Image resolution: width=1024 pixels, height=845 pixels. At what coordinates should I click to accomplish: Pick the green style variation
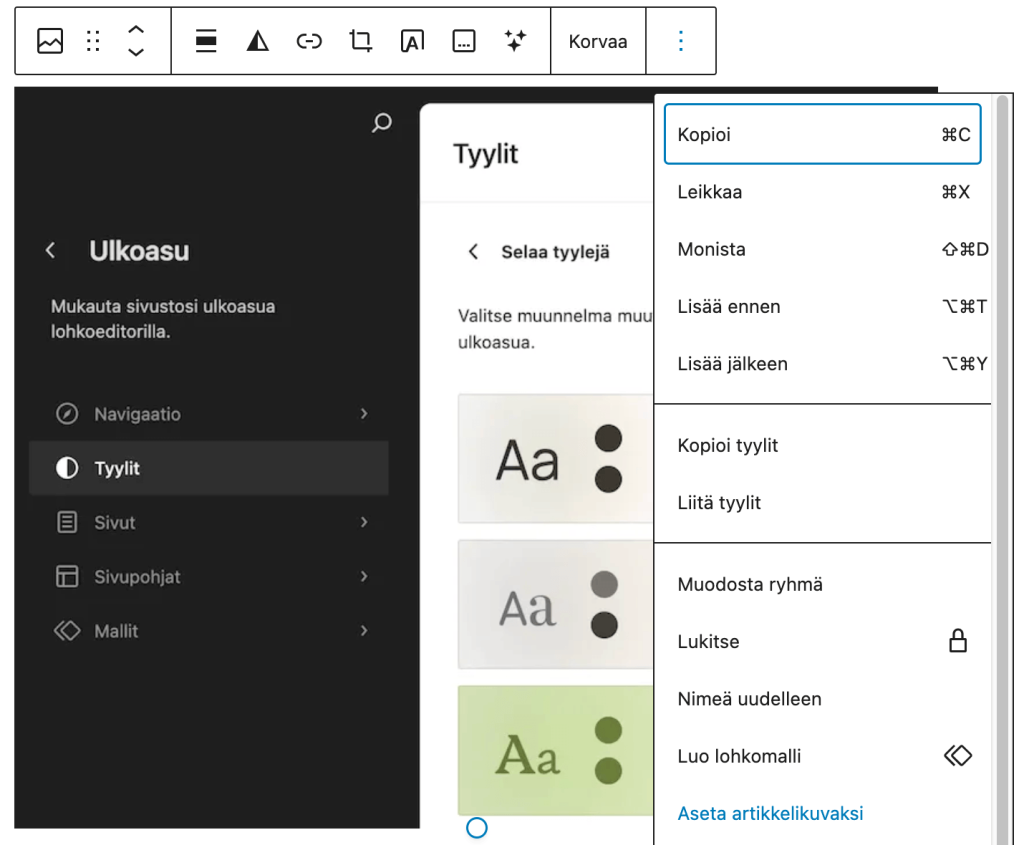point(556,750)
